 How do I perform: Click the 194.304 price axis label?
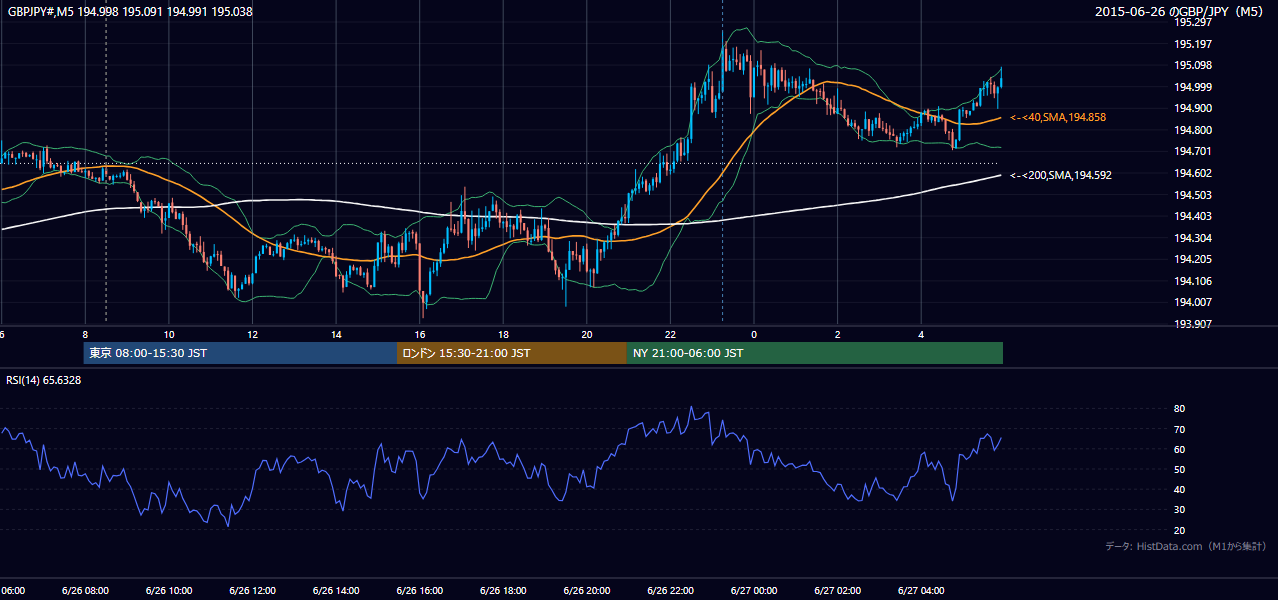coord(1193,238)
